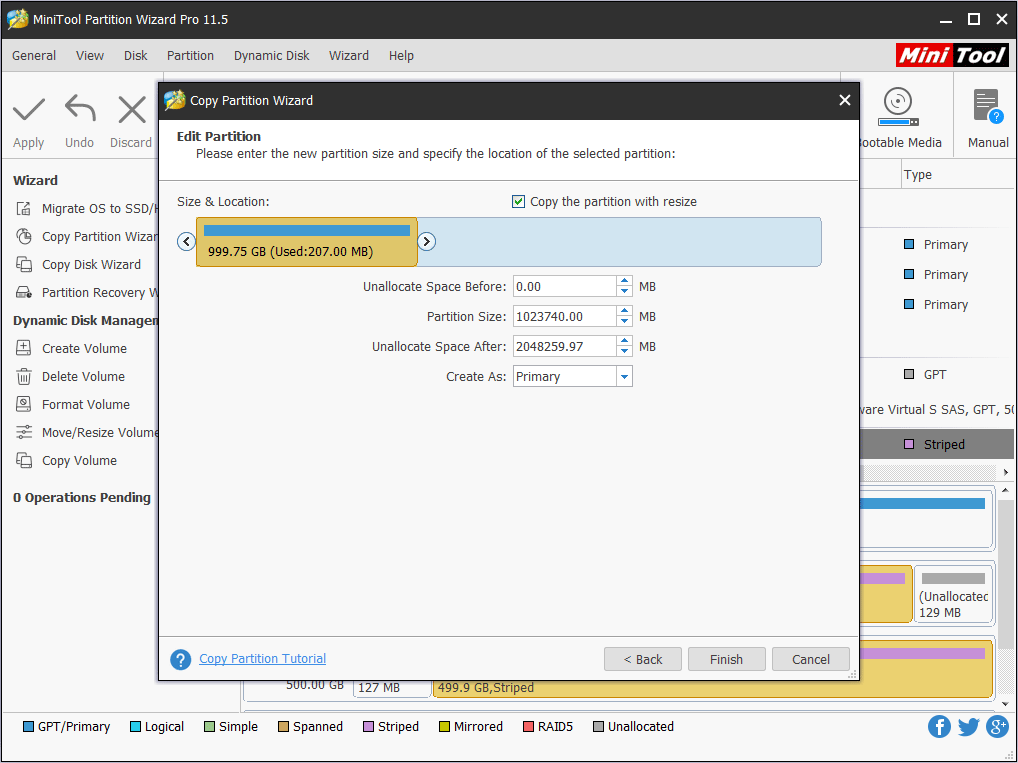Click the Apply checkmark icon
Screen dimensions: 1018x763
tap(29, 109)
